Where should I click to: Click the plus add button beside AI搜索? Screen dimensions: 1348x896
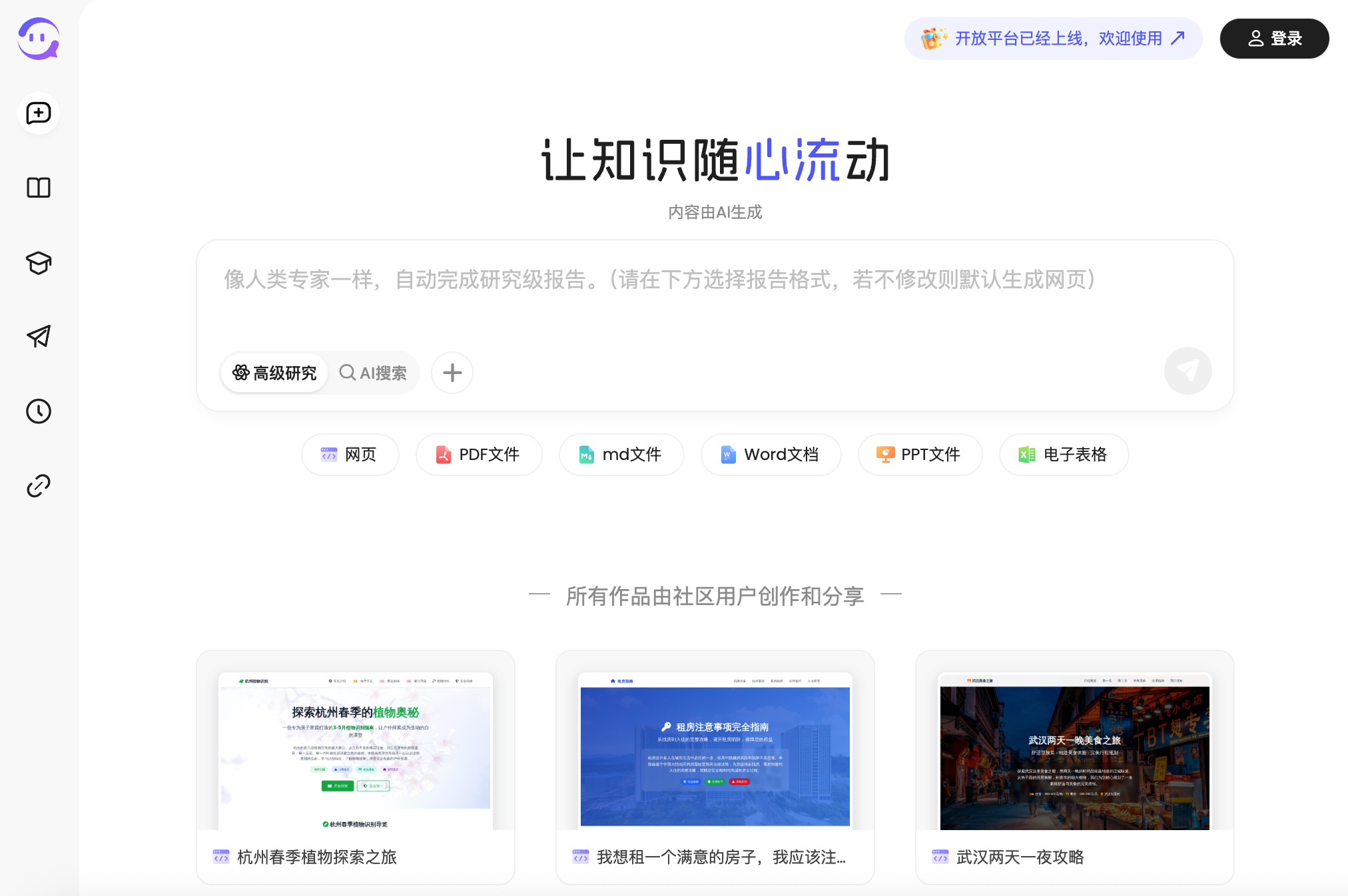pos(452,373)
